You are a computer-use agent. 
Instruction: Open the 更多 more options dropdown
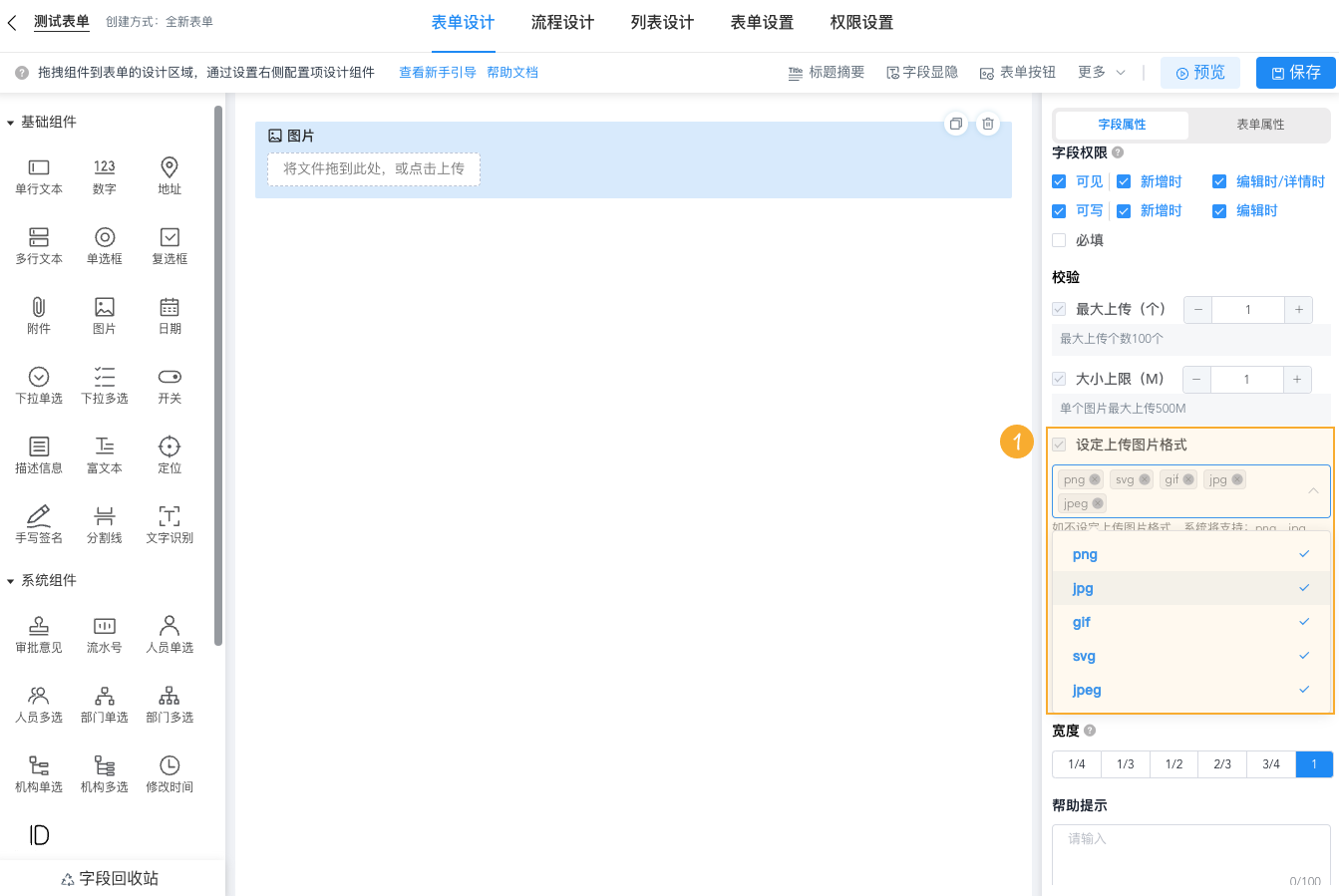click(x=1094, y=72)
